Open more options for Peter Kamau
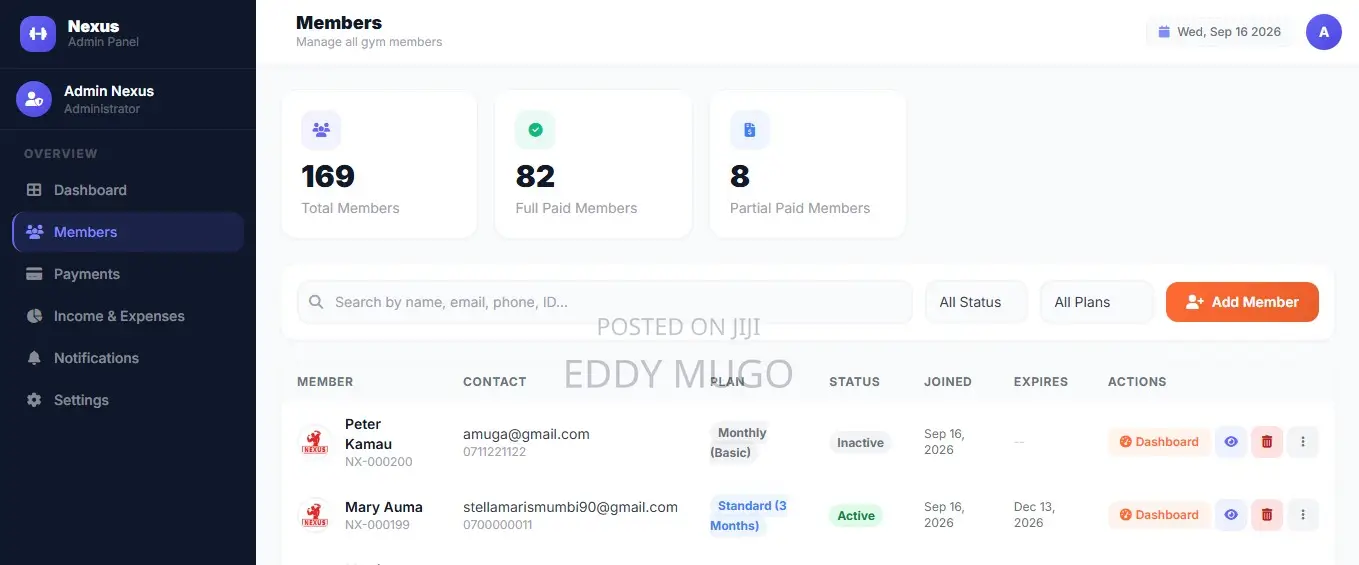1359x565 pixels. (1303, 442)
